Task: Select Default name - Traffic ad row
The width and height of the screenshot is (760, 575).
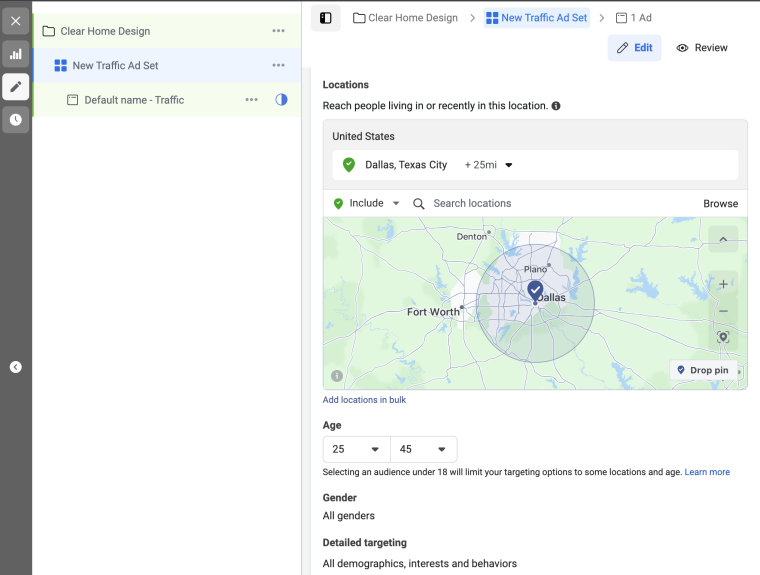Action: (167, 100)
